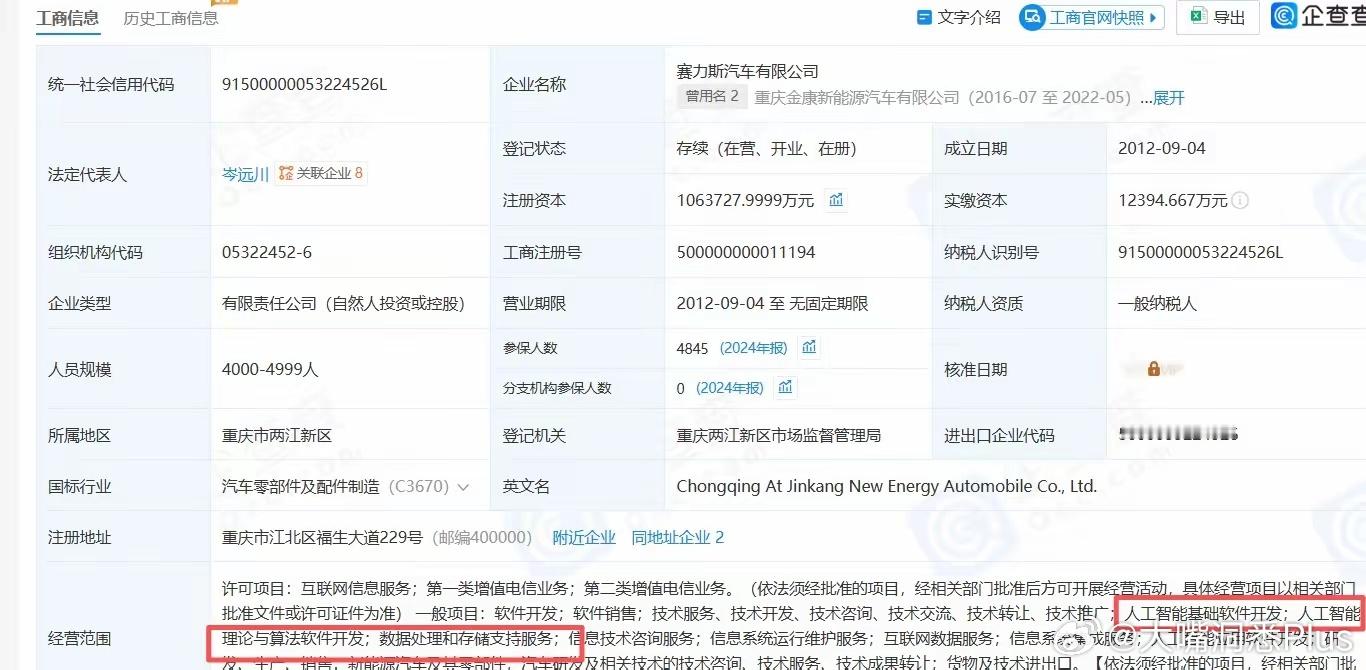This screenshot has height=670, width=1366.
Task: Open legal representative 岑远川 profile
Action: coord(244,173)
